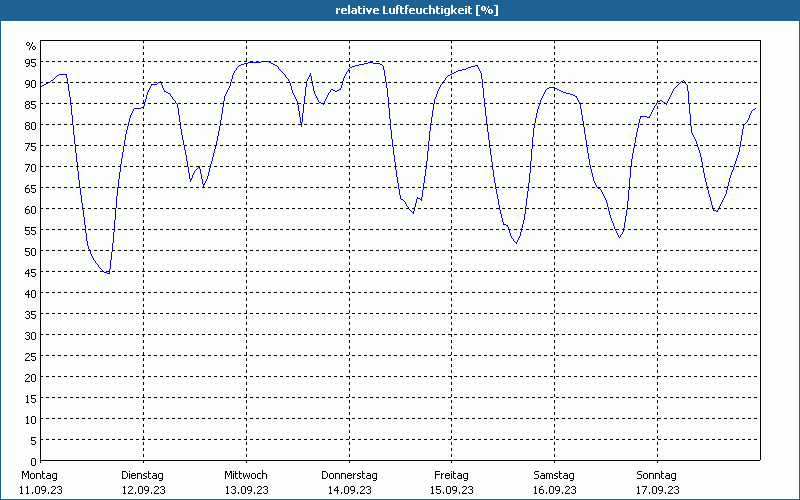Click the Dienstag day label
Image resolution: width=800 pixels, height=500 pixels.
point(142,476)
